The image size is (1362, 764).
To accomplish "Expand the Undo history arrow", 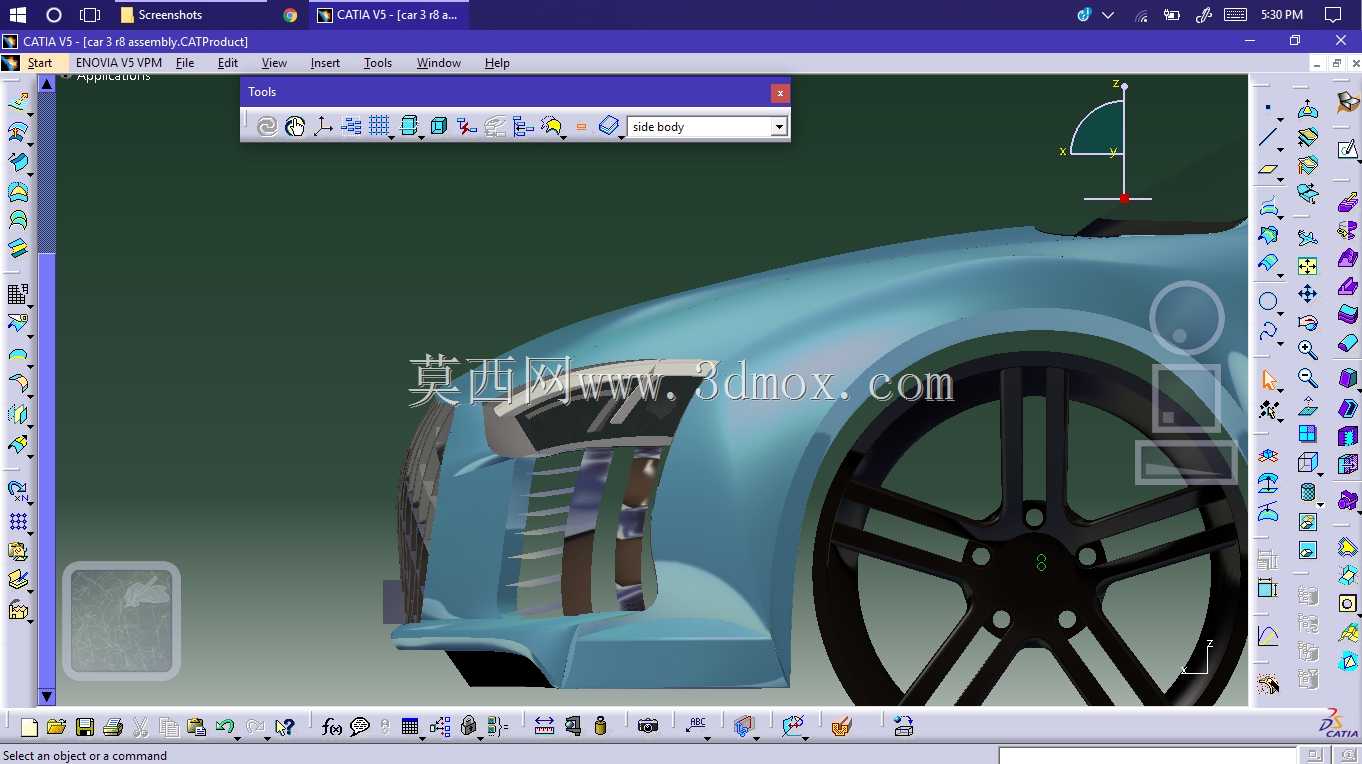I will pyautogui.click(x=238, y=737).
